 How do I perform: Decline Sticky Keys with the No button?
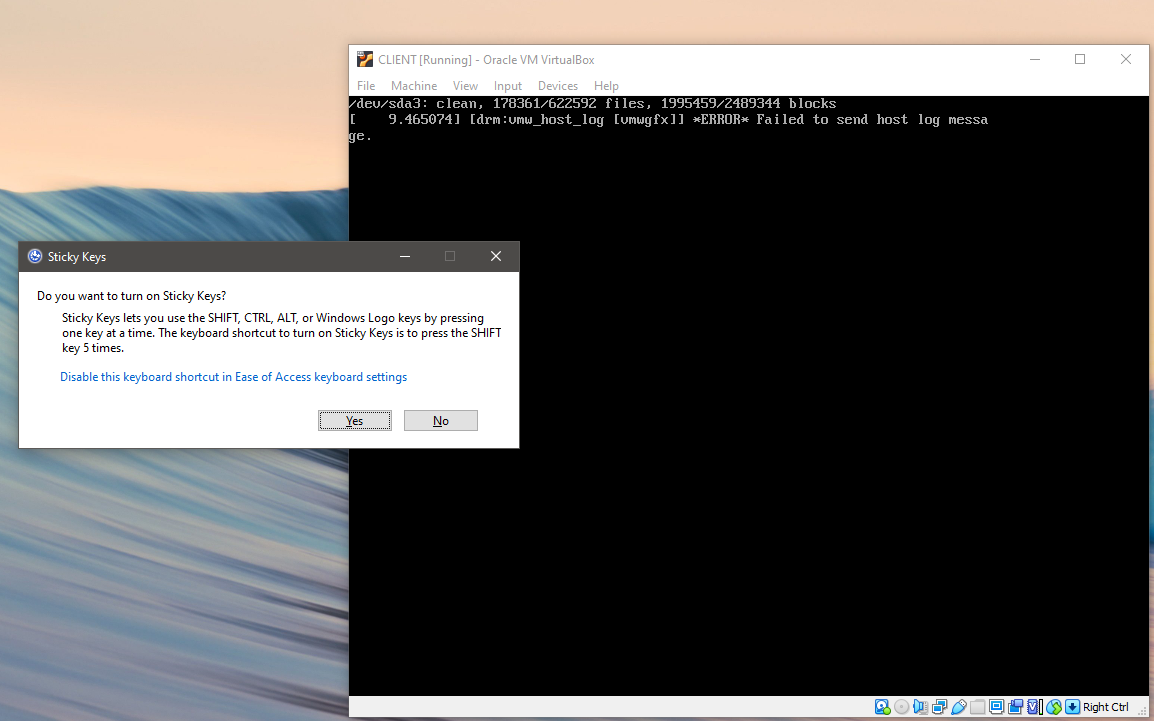(x=440, y=421)
